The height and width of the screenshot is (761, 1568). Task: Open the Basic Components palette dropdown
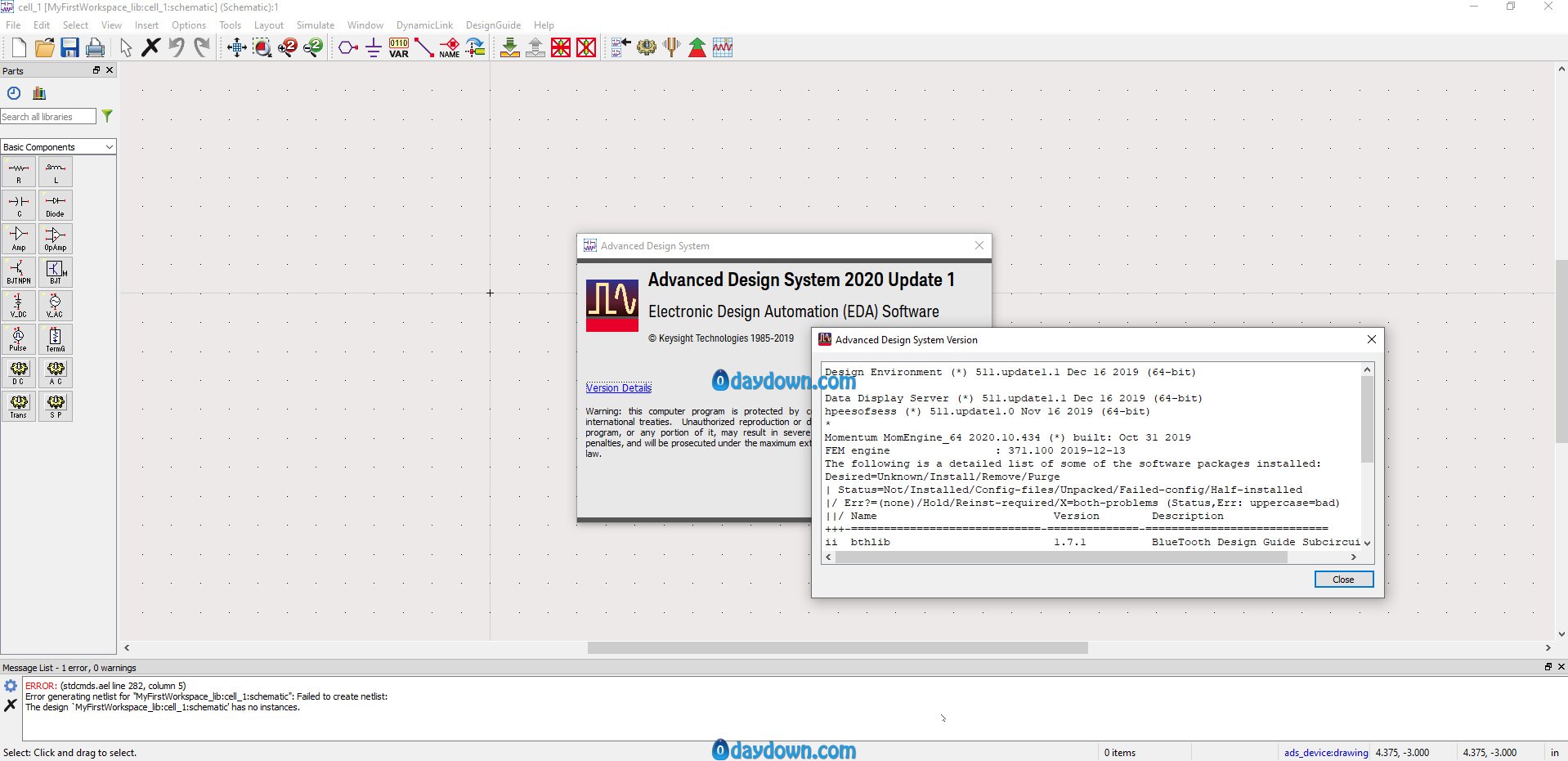(x=58, y=146)
